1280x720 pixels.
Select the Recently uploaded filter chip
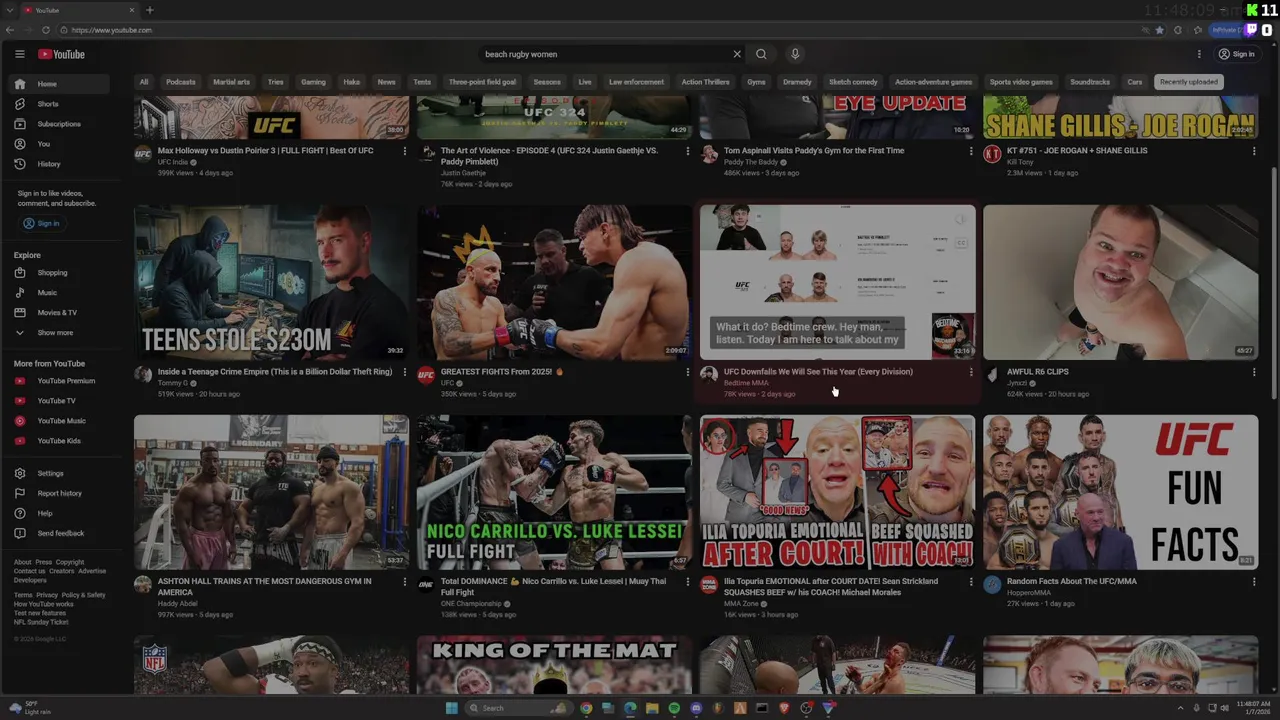tap(1189, 82)
